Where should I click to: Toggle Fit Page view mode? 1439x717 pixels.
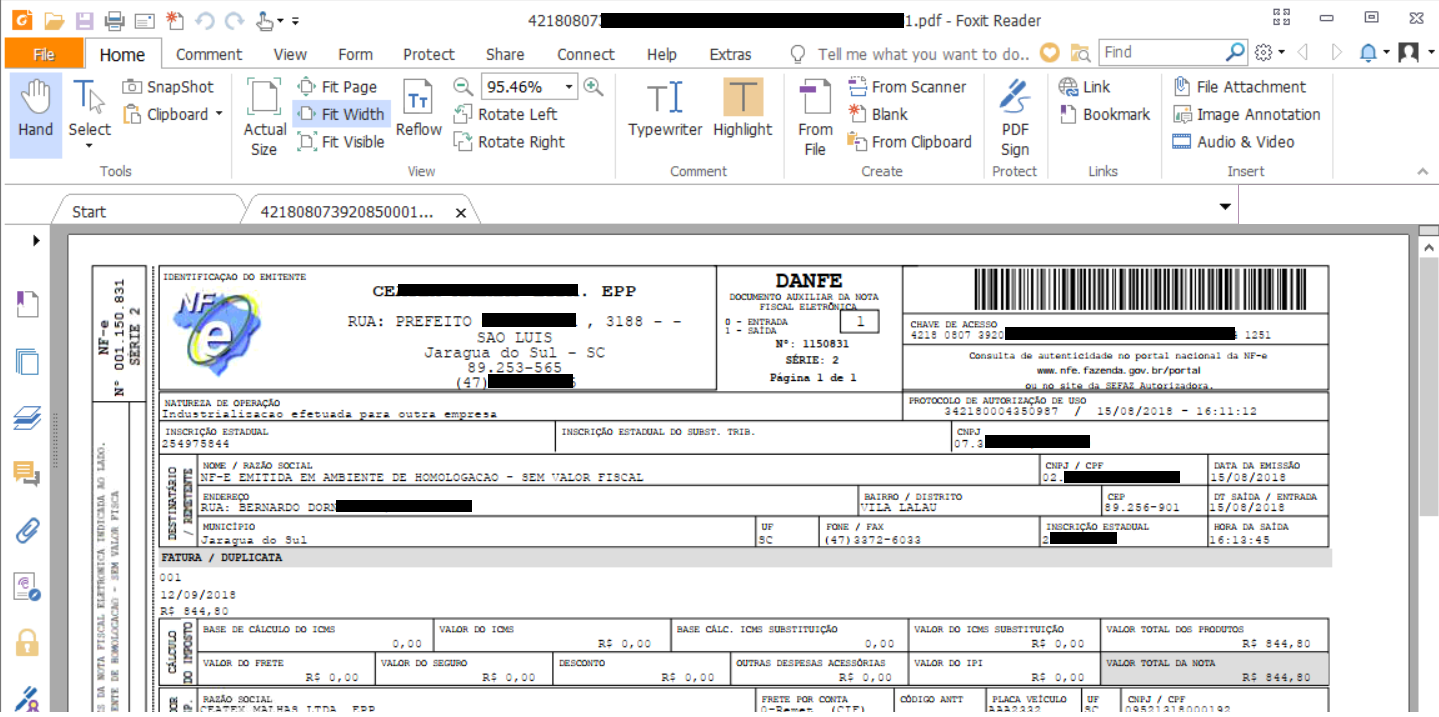[338, 87]
